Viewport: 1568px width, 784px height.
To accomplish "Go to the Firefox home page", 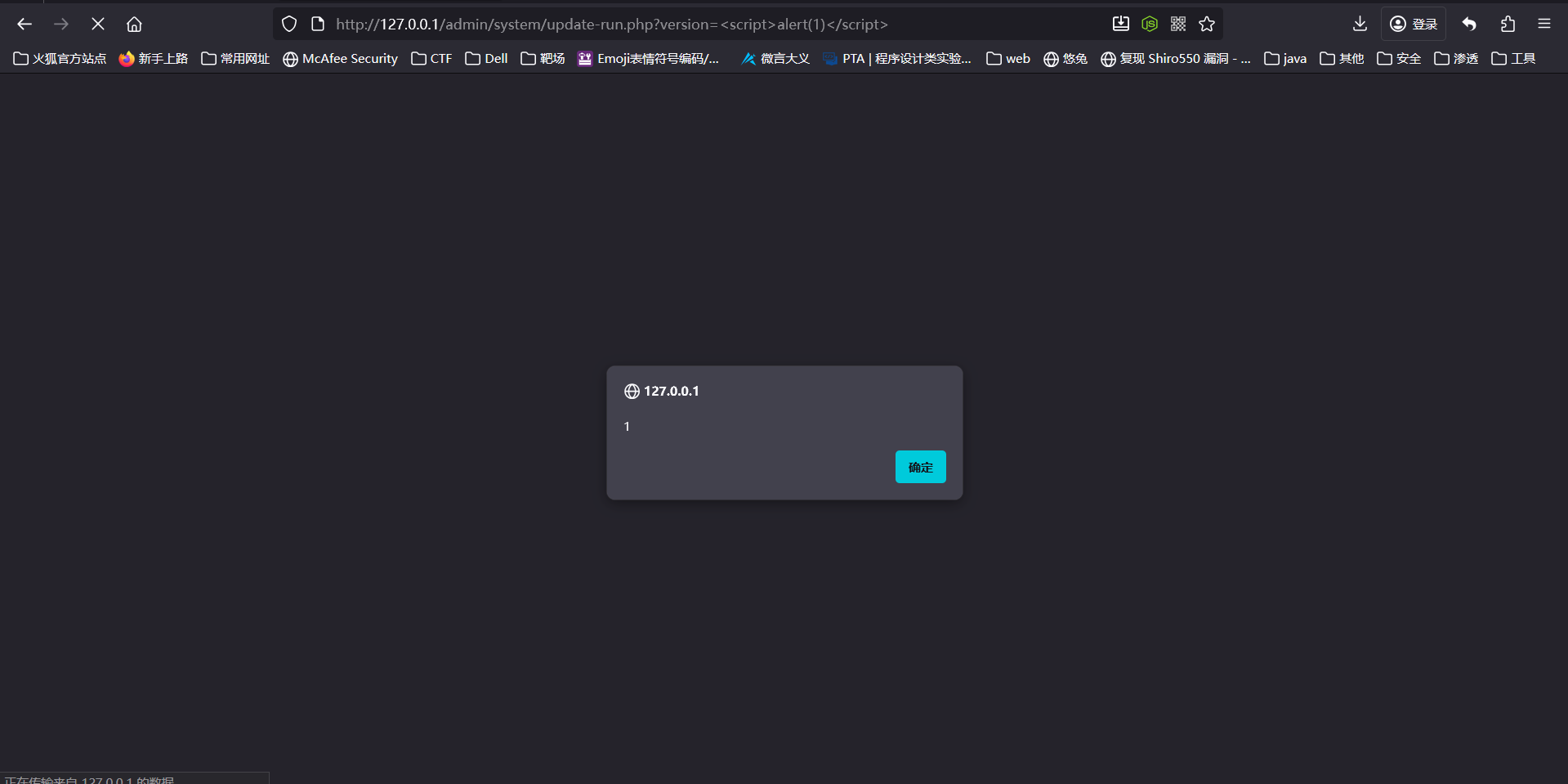I will pos(134,25).
